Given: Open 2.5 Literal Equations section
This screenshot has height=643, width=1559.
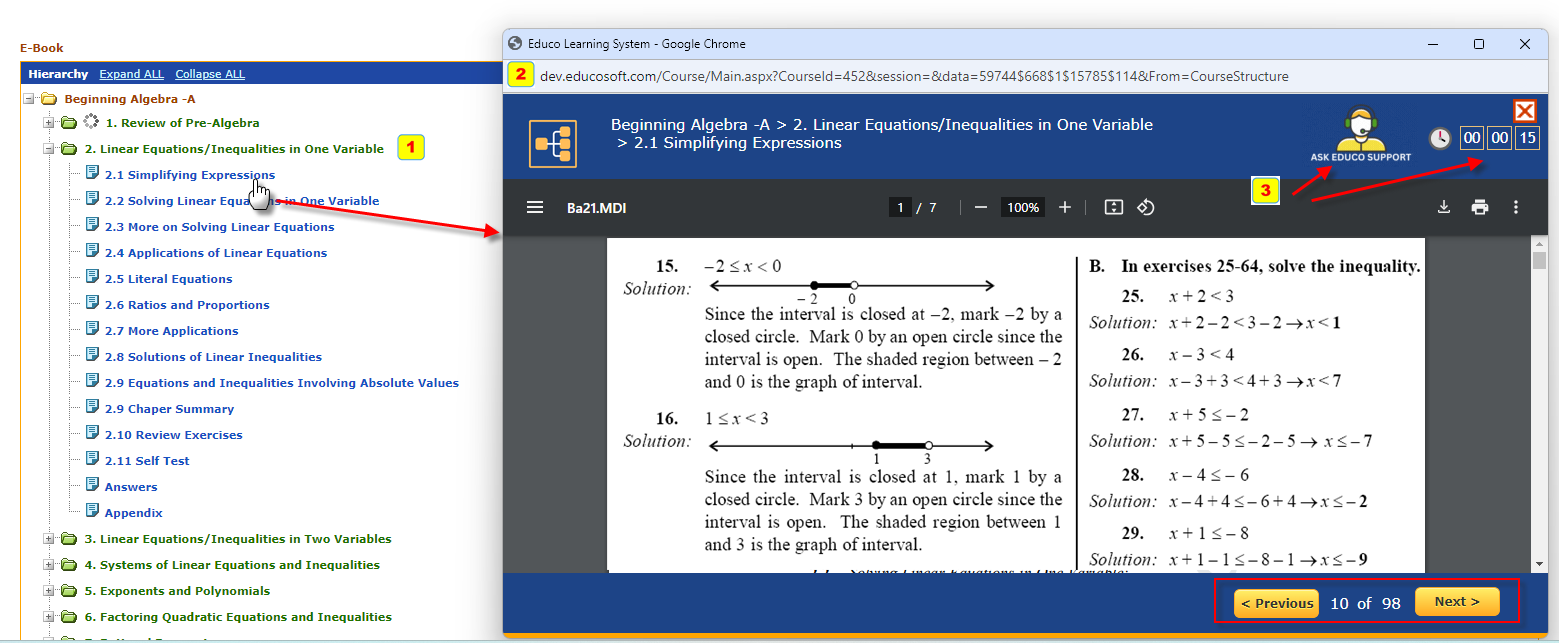Looking at the screenshot, I should [x=168, y=279].
